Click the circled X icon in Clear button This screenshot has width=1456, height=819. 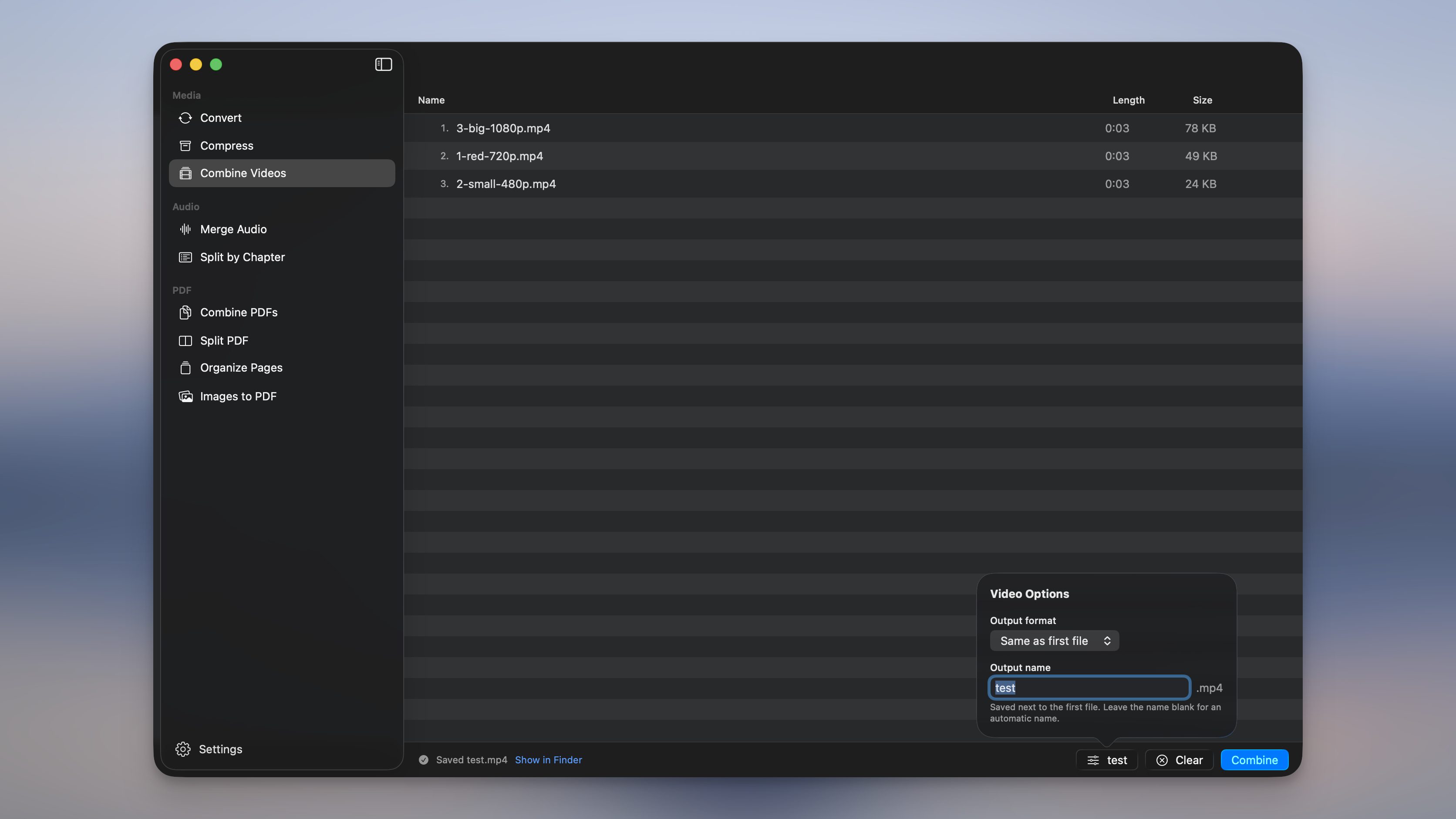click(1162, 760)
